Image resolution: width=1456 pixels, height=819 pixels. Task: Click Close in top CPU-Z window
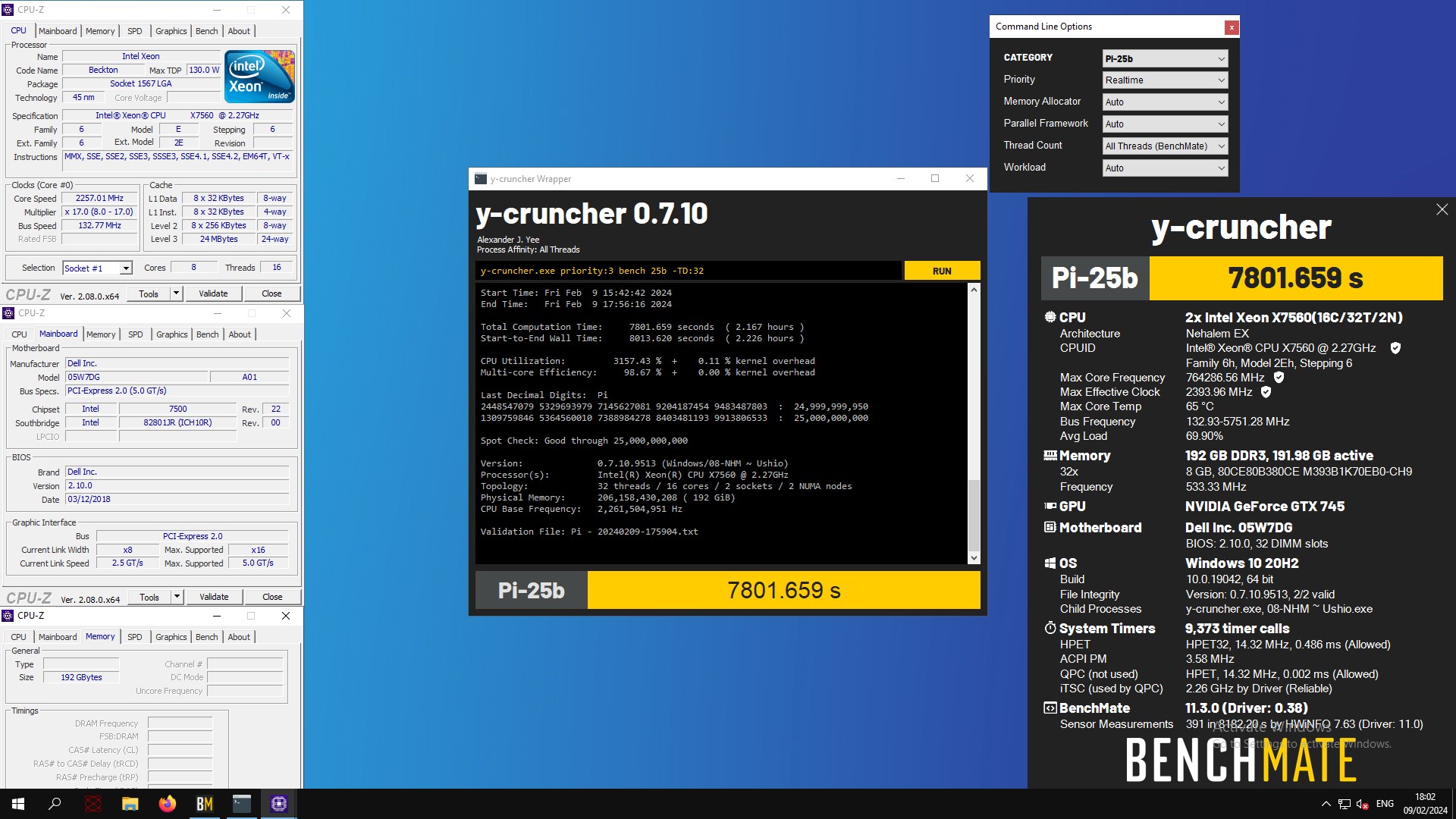[271, 293]
